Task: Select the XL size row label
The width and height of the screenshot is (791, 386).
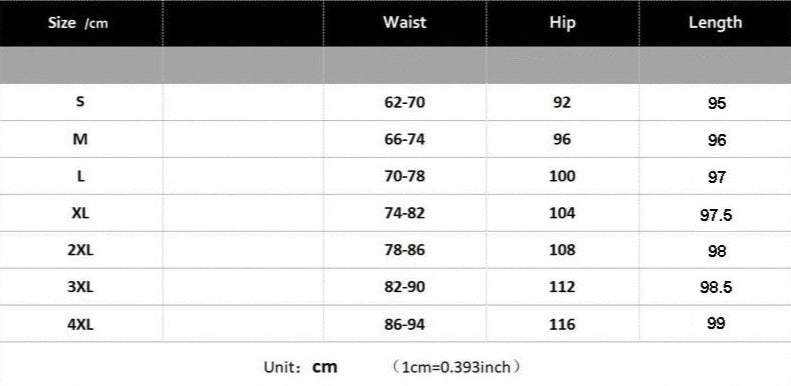Action: [x=80, y=213]
